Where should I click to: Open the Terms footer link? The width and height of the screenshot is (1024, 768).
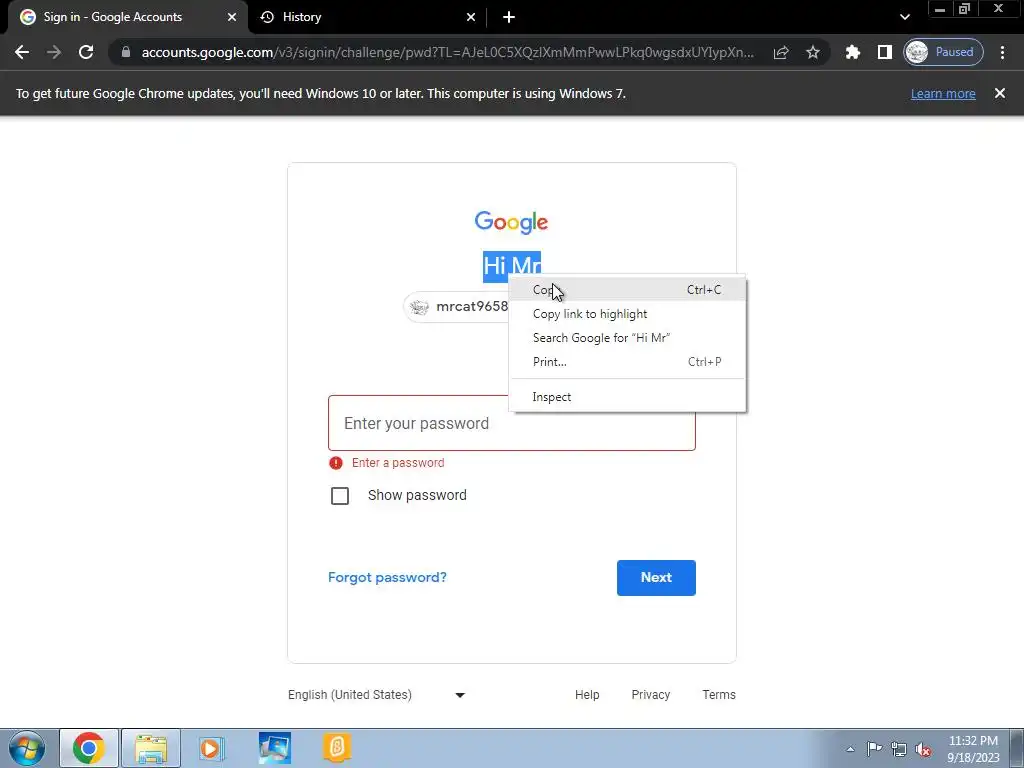[719, 695]
